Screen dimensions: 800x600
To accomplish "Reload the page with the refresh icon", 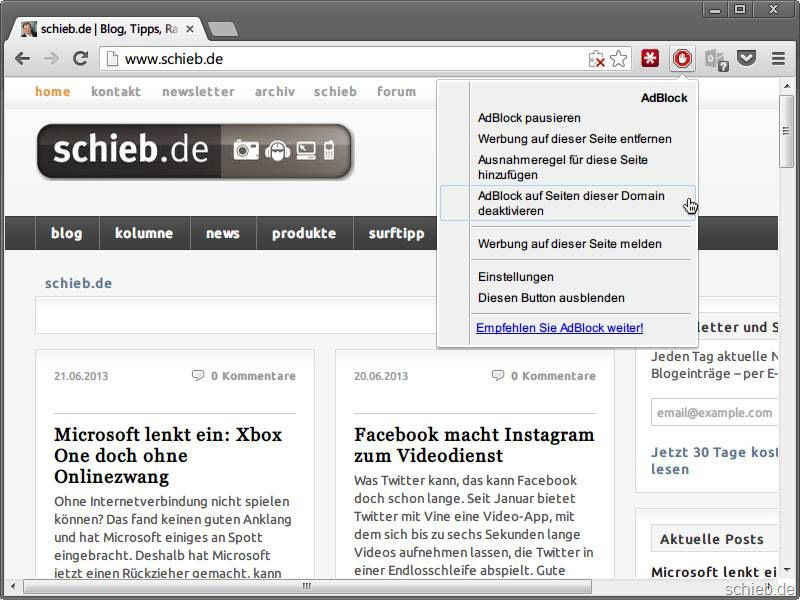I will 81,59.
